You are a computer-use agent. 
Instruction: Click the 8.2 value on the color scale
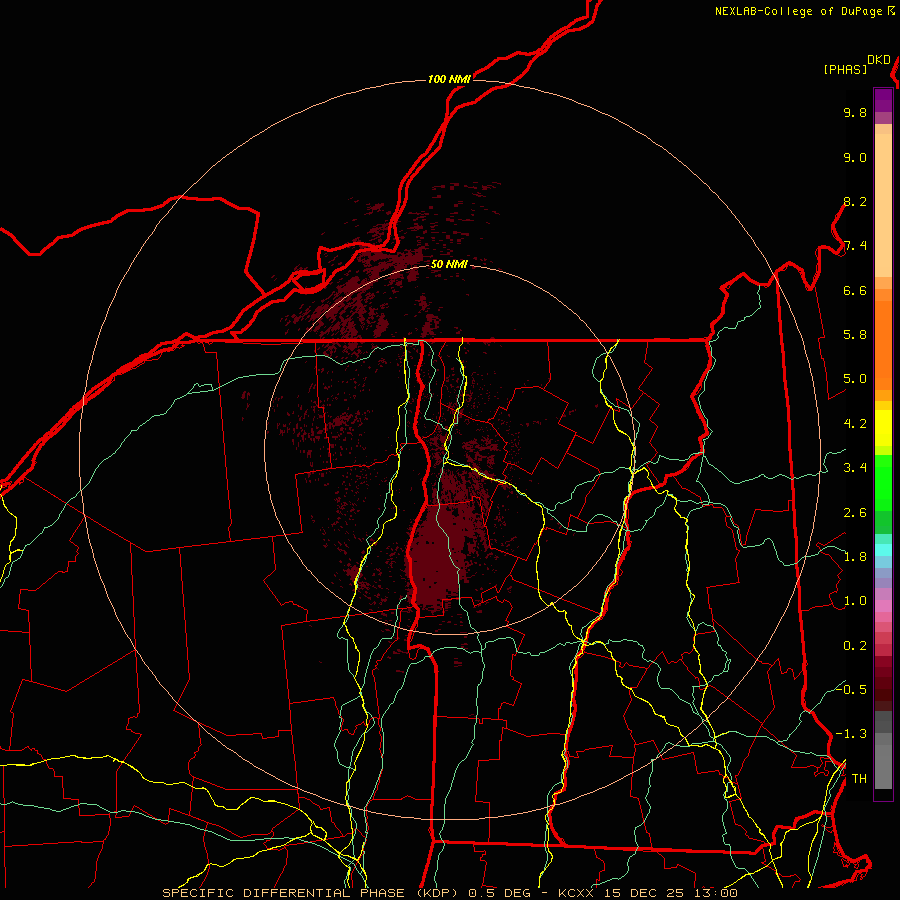(855, 201)
